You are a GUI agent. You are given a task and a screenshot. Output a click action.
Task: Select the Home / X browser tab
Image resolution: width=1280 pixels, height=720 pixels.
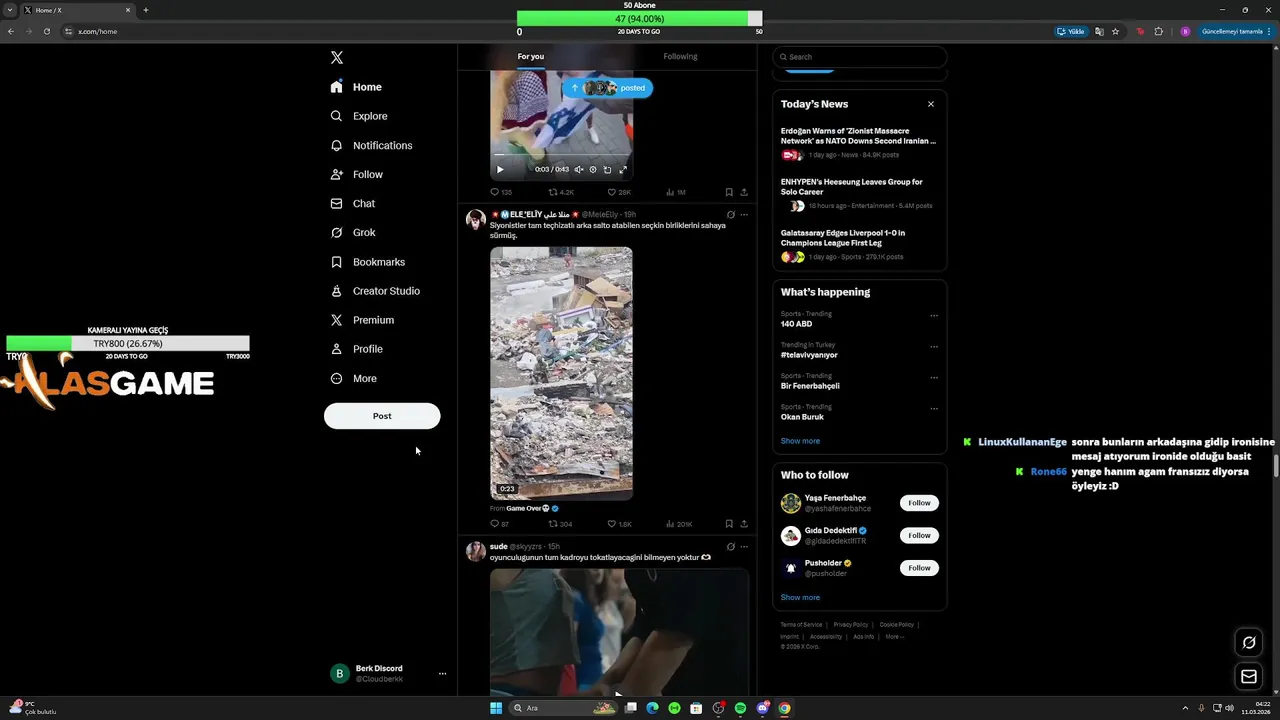(78, 10)
